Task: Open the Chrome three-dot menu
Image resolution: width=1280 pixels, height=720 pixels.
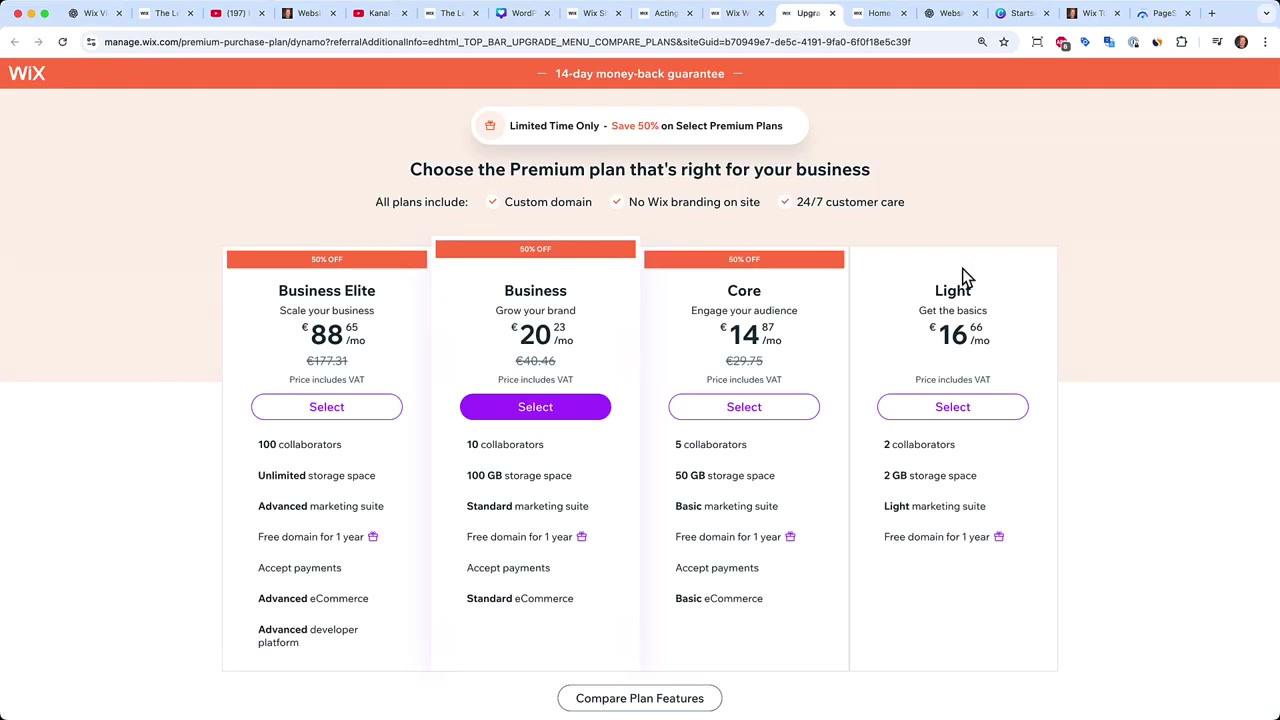Action: point(1265,42)
